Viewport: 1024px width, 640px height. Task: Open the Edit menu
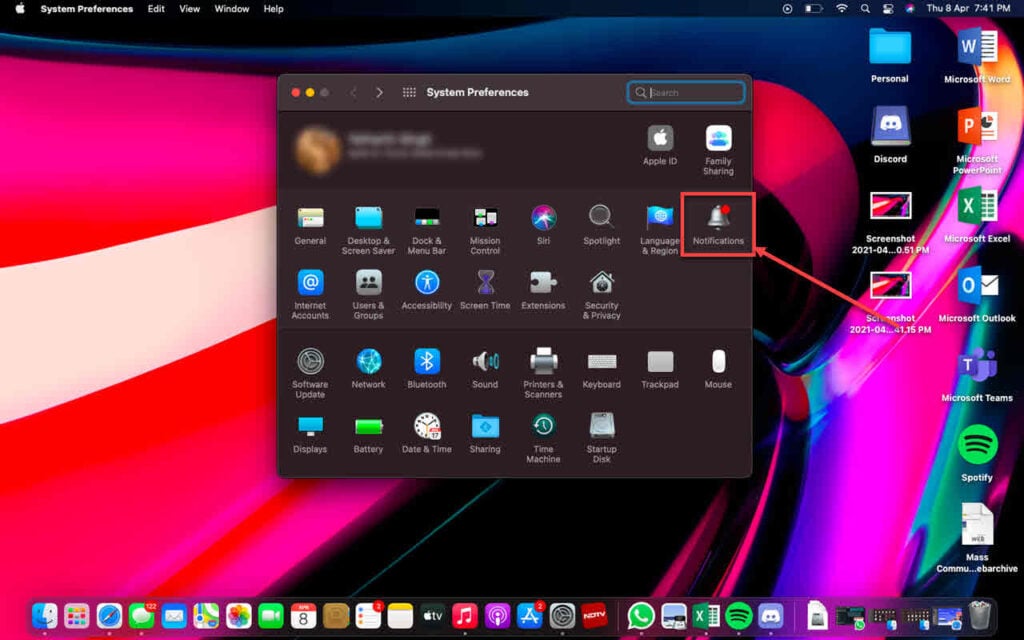pyautogui.click(x=156, y=8)
